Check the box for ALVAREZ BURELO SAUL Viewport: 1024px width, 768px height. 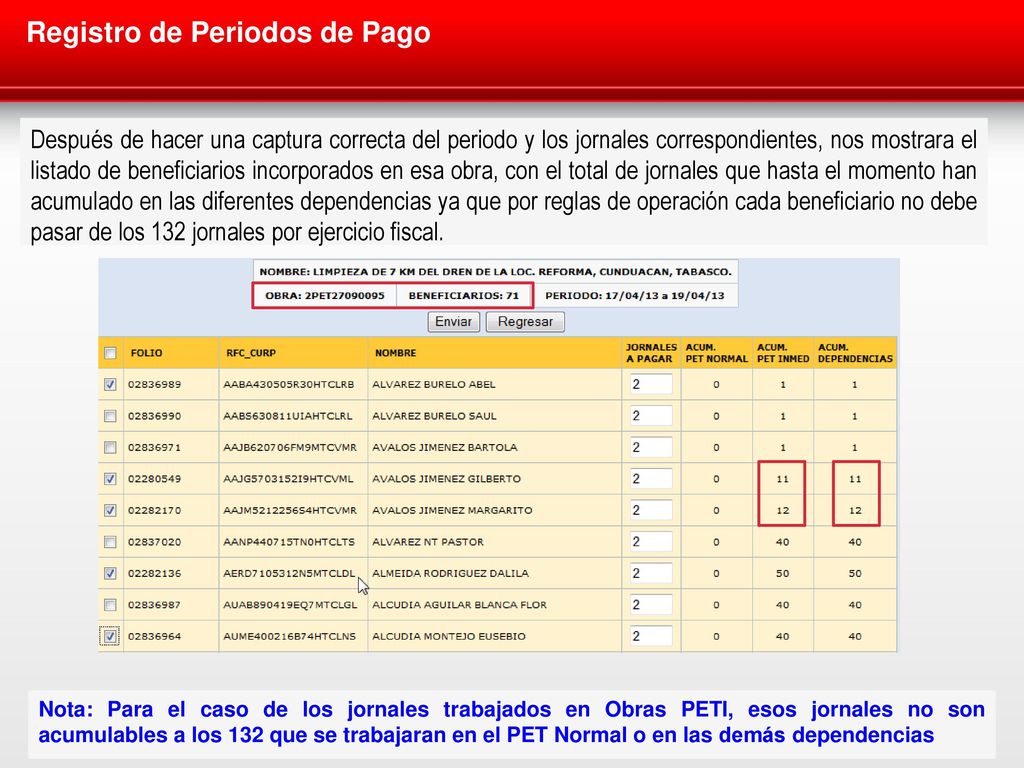(110, 416)
